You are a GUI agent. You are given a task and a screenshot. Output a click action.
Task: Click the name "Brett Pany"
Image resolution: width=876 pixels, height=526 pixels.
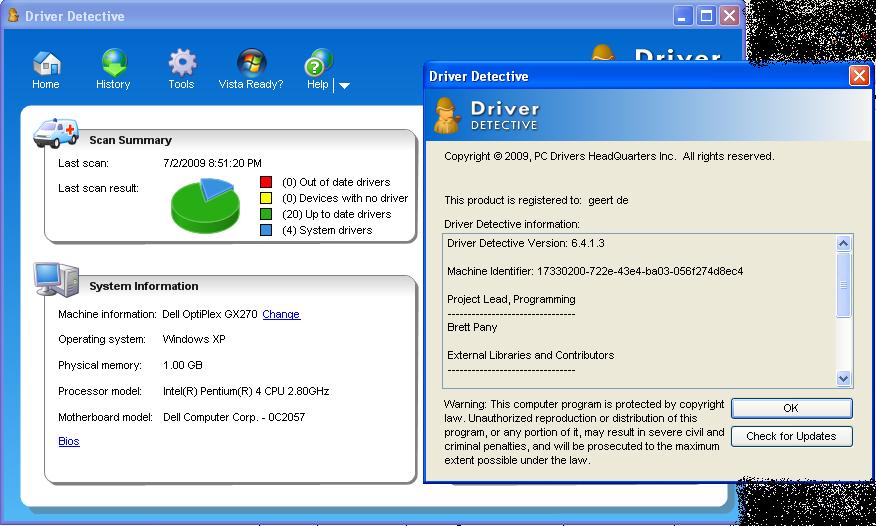point(472,327)
